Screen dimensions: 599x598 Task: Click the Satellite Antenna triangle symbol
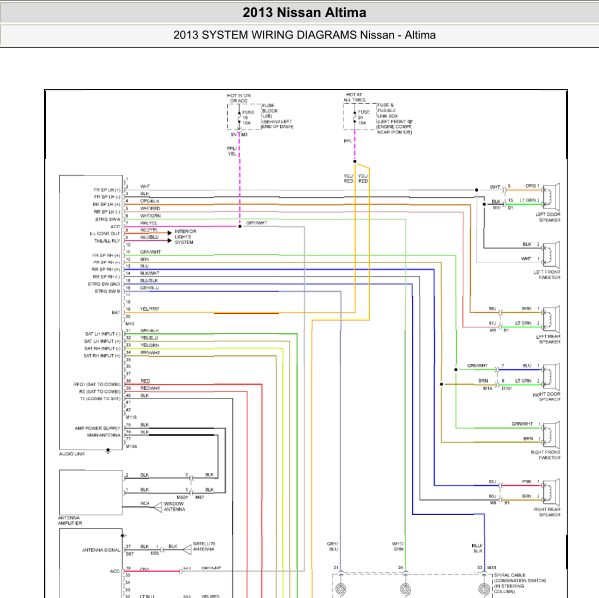coord(187,549)
